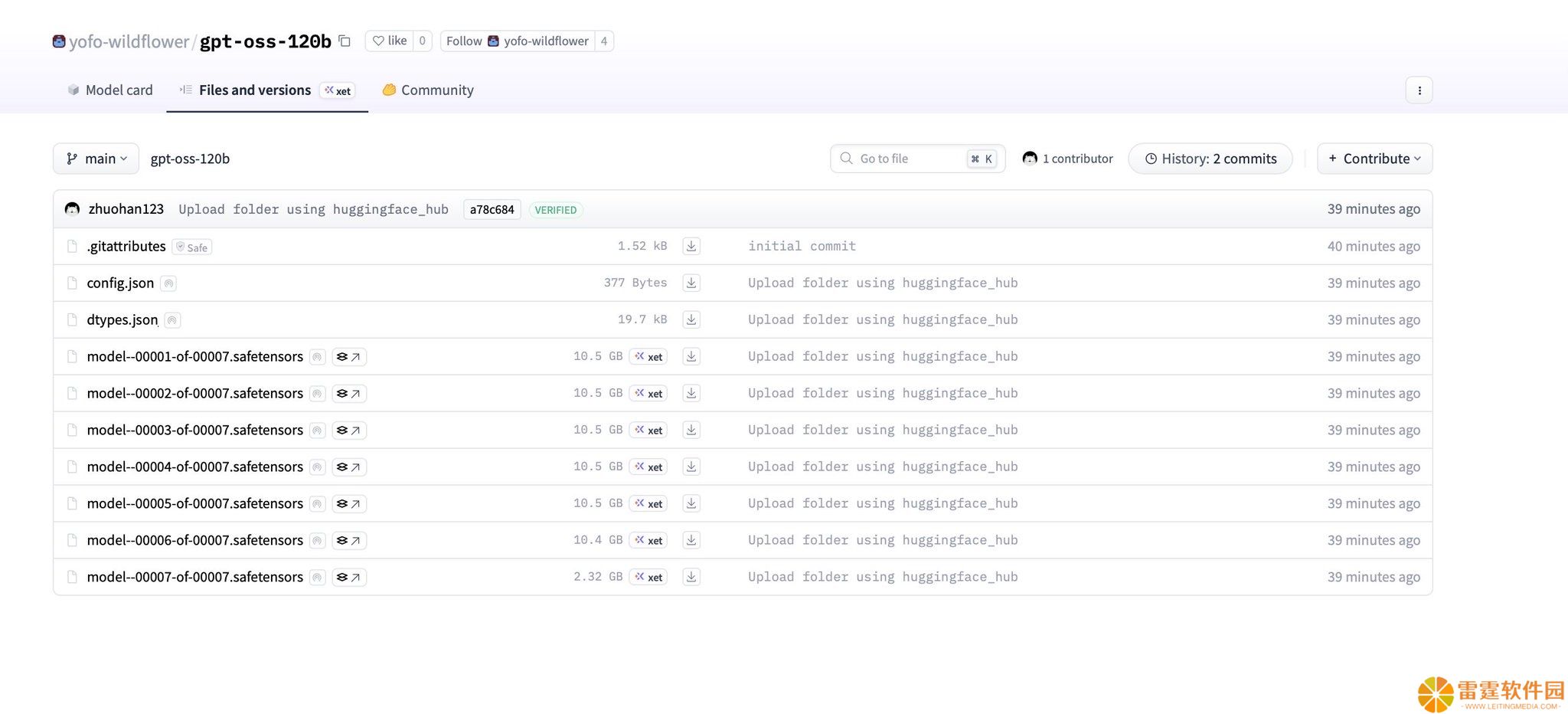Viewport: 1568px width, 714px height.
Task: Open zhuohan123 user profile
Action: tap(126, 208)
